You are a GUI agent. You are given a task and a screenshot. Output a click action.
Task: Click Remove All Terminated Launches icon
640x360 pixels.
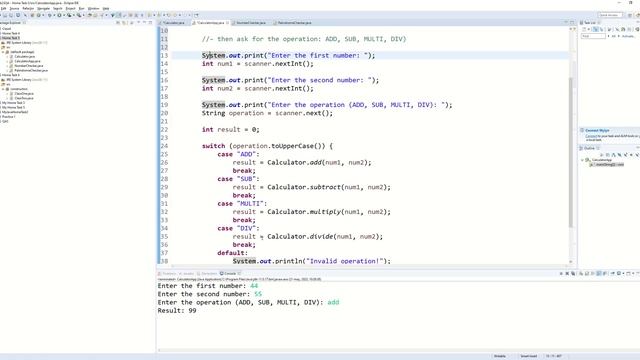(573, 273)
